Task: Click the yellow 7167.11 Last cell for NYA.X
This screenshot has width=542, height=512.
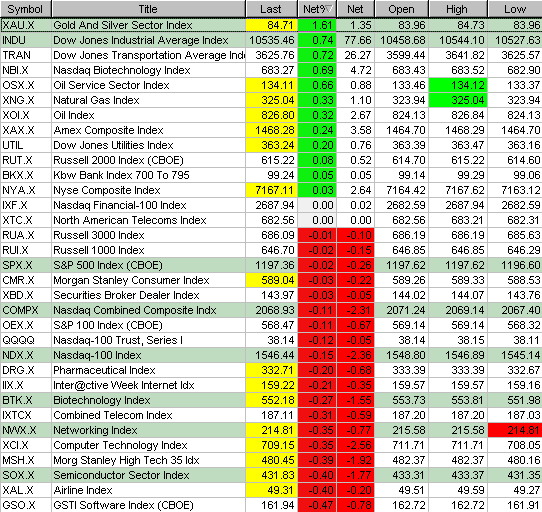Action: point(271,190)
